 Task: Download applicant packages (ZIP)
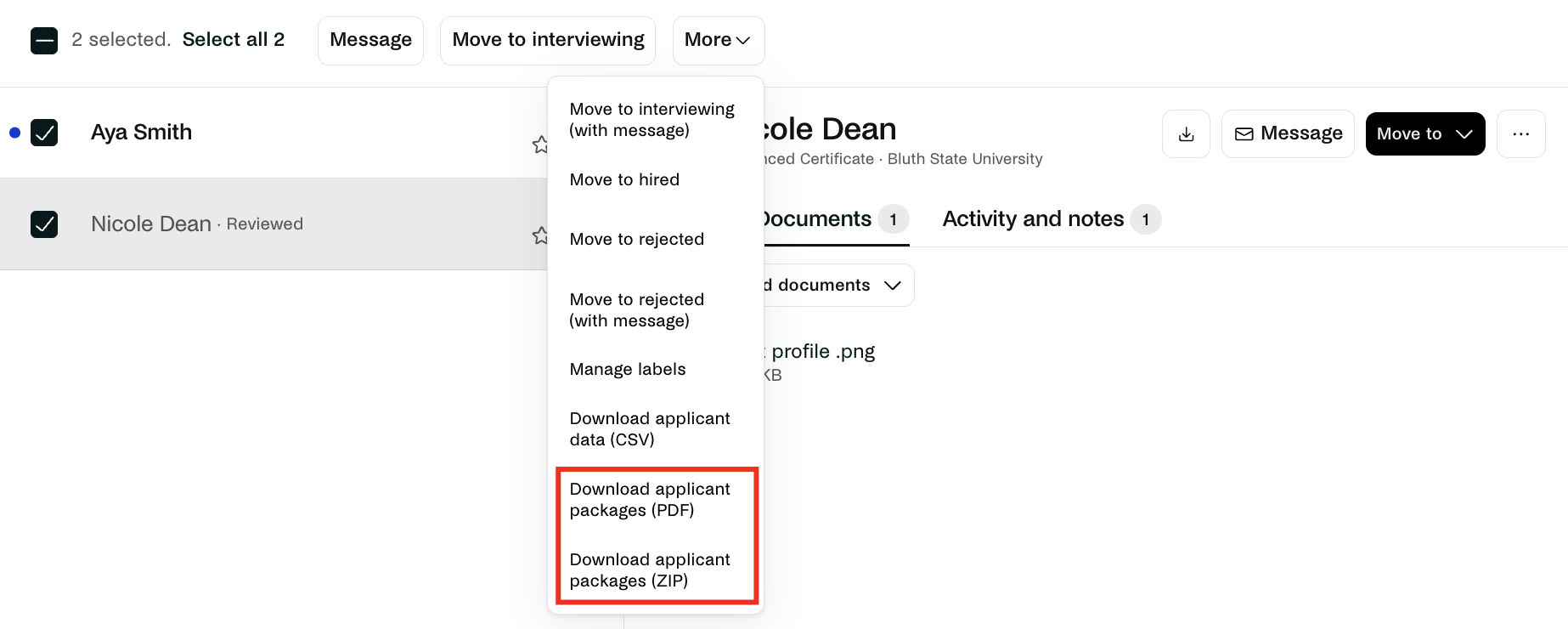650,570
